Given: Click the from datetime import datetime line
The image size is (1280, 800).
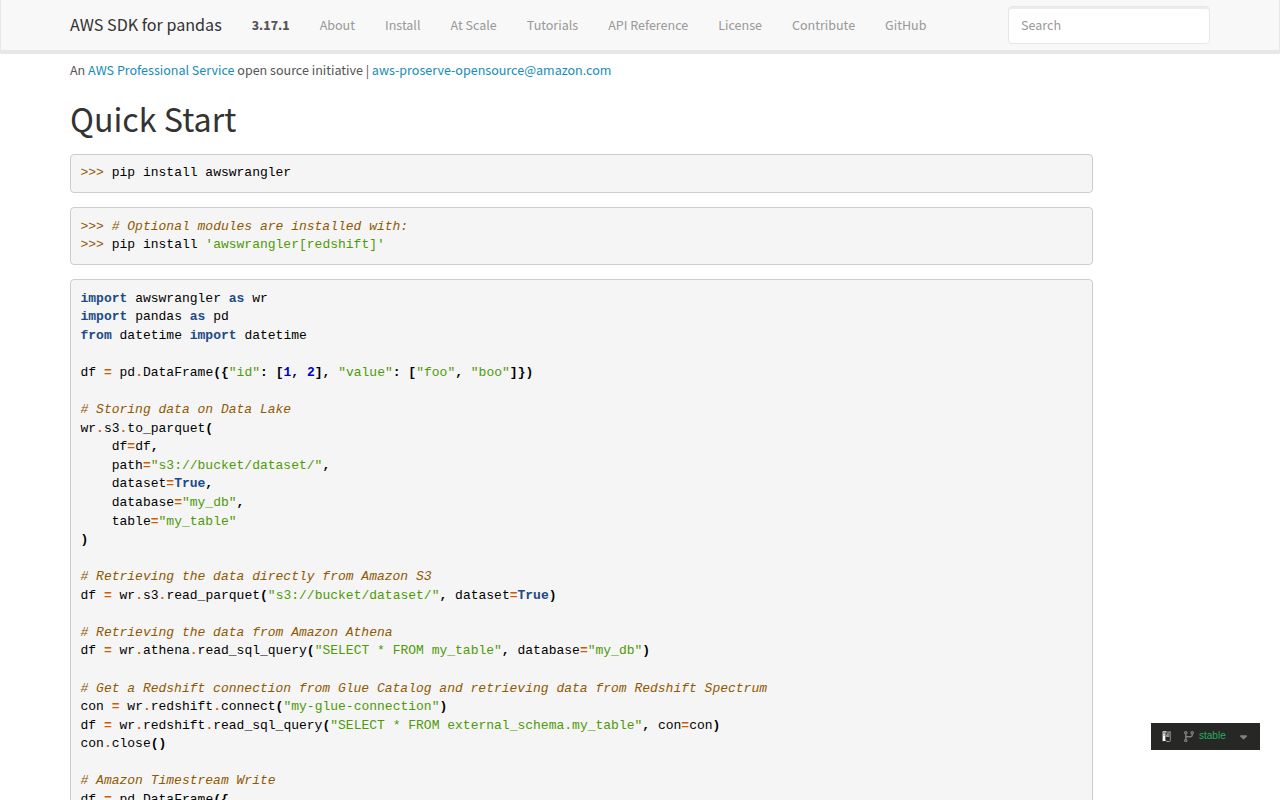Looking at the screenshot, I should pos(194,335).
